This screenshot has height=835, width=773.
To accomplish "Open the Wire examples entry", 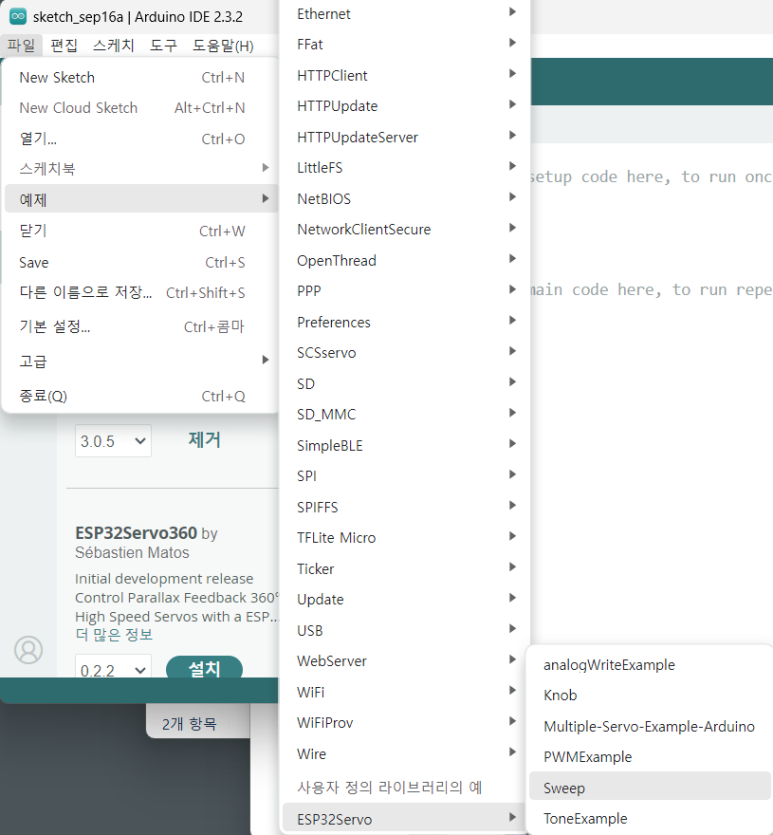I will (x=405, y=754).
